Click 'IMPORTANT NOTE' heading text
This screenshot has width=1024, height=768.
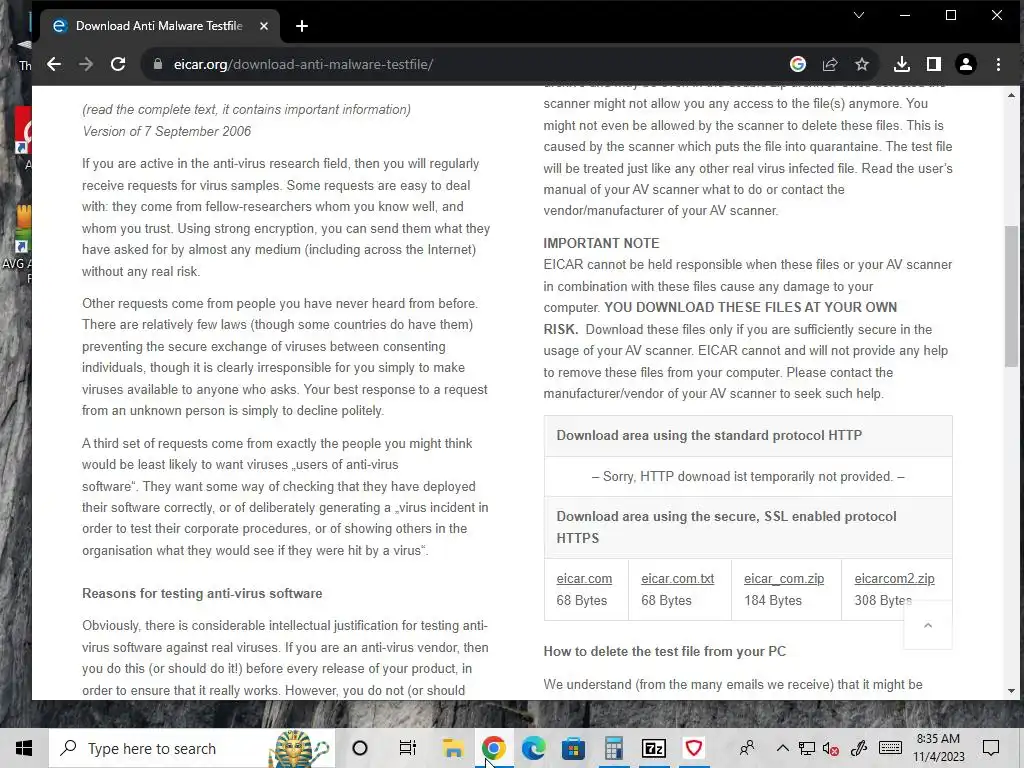tap(601, 243)
